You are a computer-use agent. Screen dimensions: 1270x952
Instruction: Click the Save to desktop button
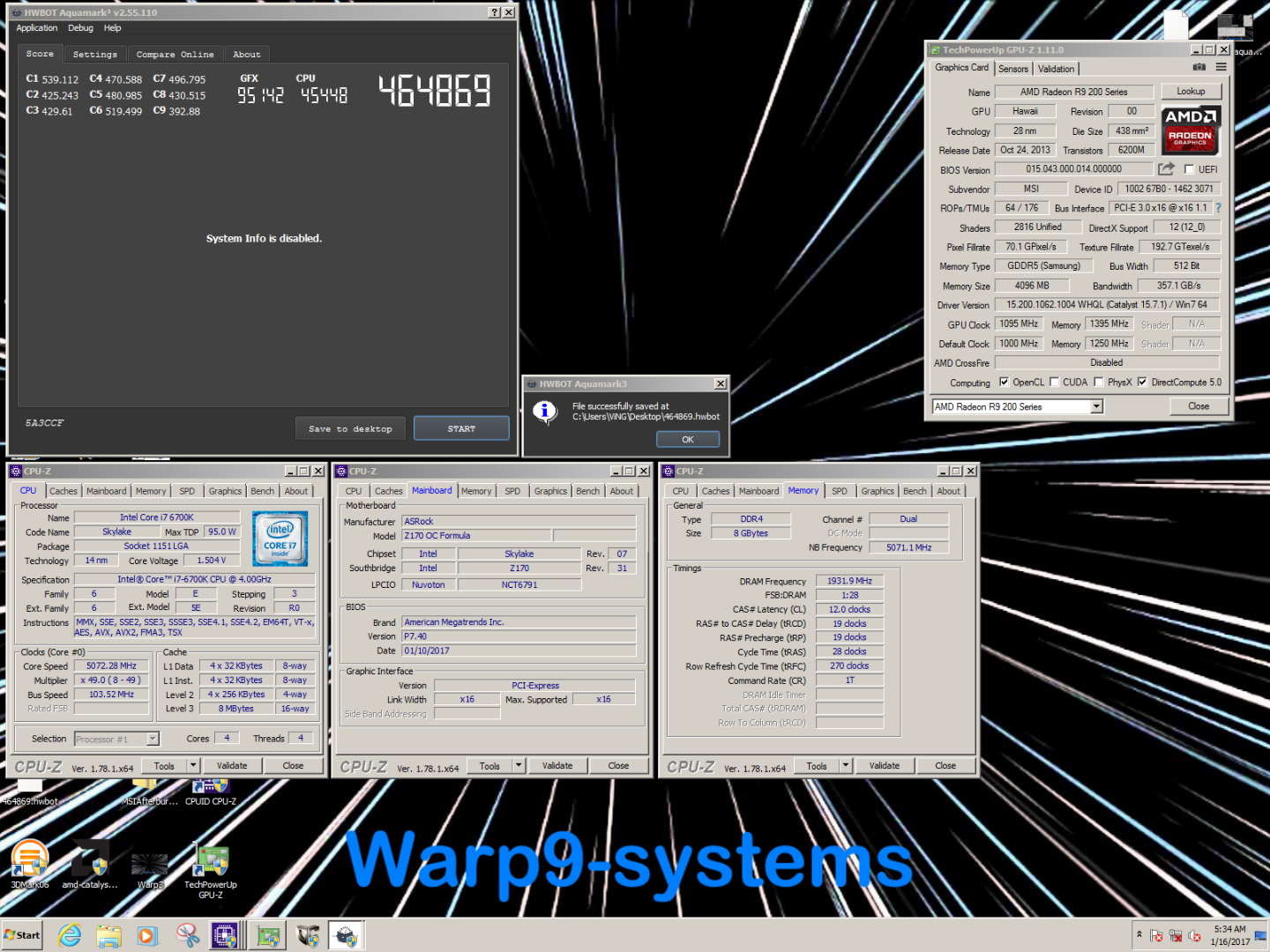[350, 428]
